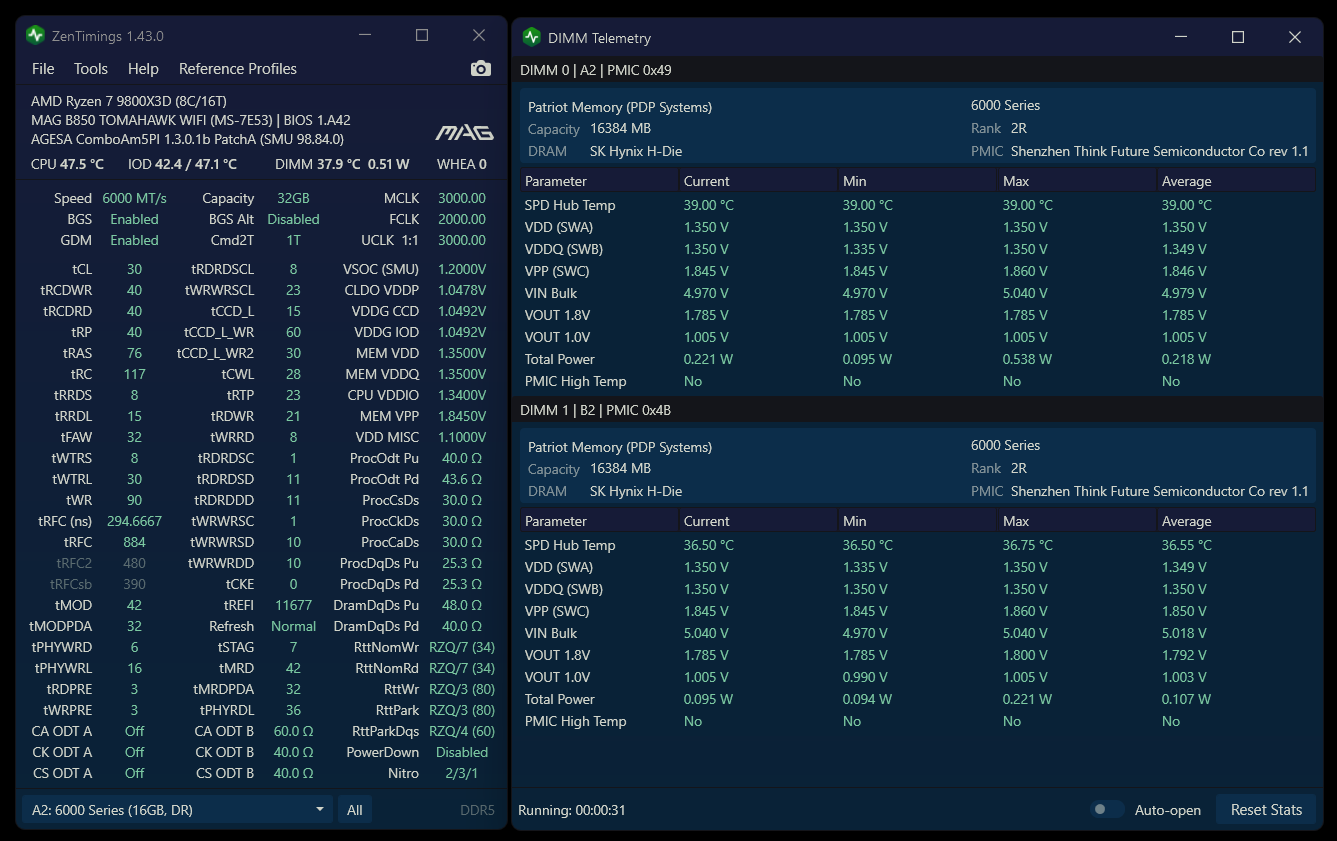Minimize the ZenTimings window

(x=365, y=36)
